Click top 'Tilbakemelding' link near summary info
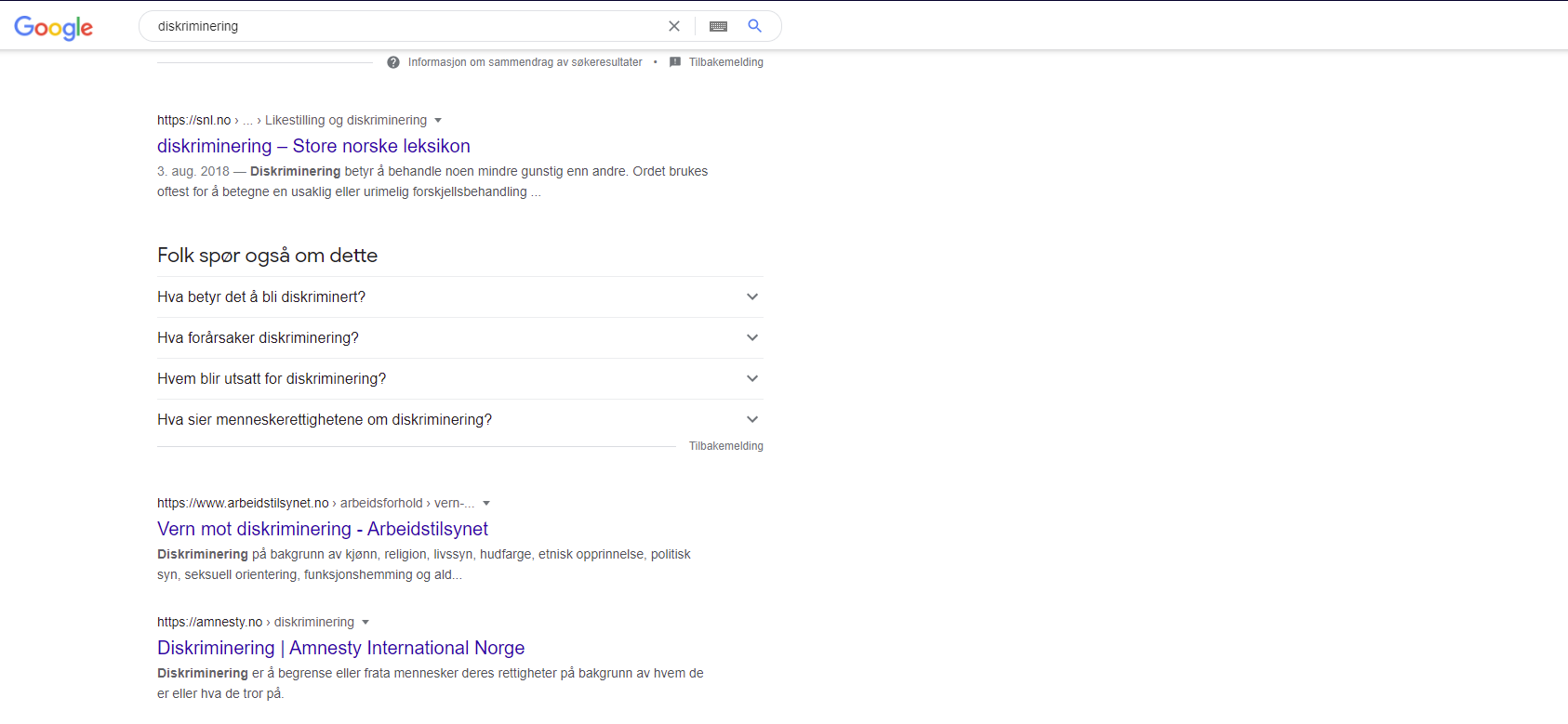The height and width of the screenshot is (724, 1568). pyautogui.click(x=726, y=62)
